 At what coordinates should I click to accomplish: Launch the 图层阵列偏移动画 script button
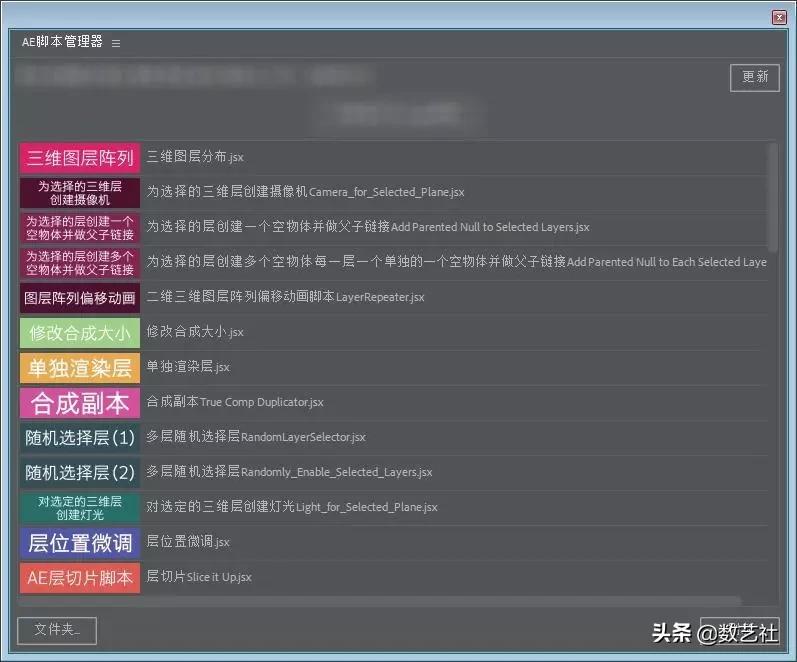(x=80, y=298)
